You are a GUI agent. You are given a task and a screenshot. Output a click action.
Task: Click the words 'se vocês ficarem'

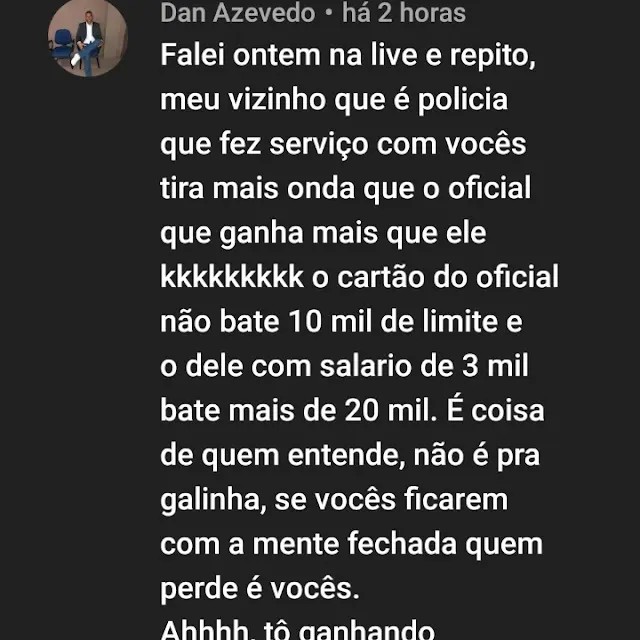tap(391, 501)
